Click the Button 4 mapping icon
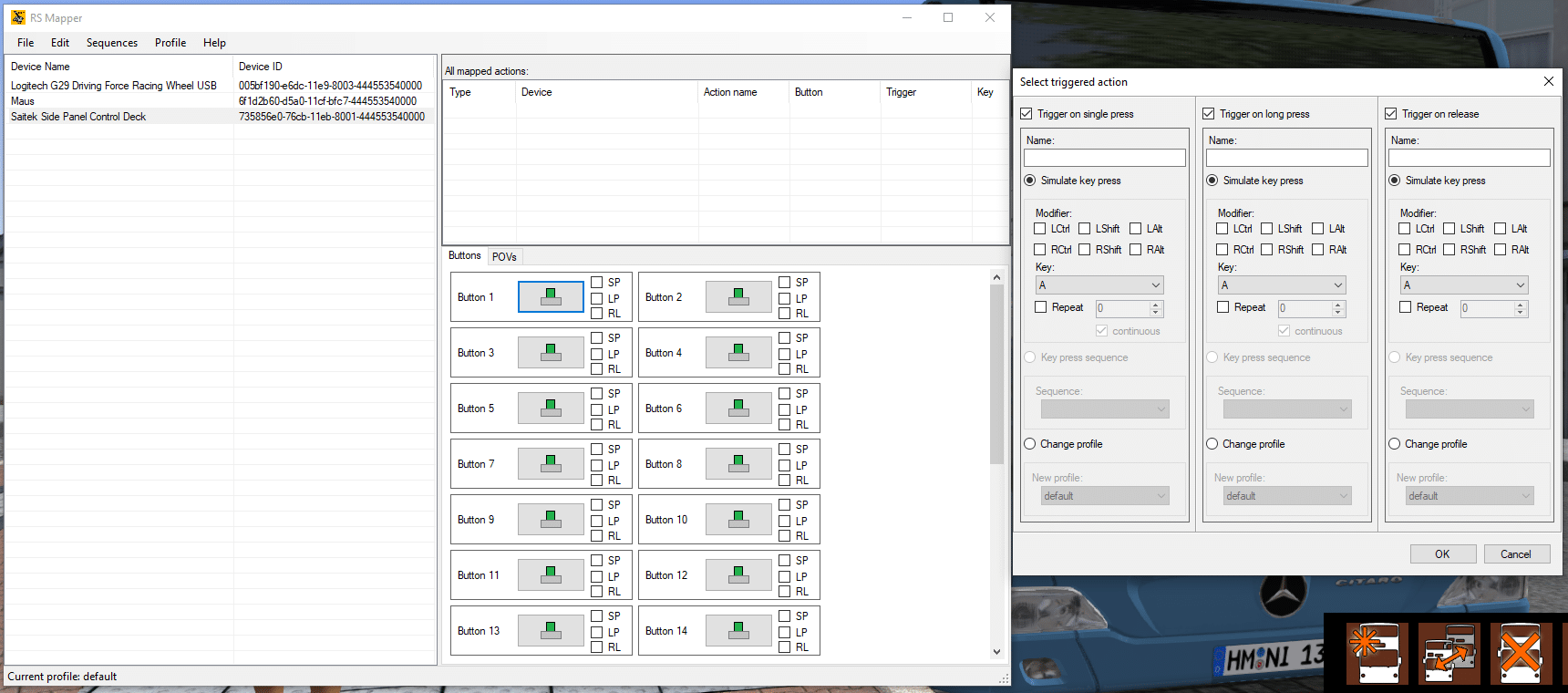The width and height of the screenshot is (1568, 693). (738, 353)
